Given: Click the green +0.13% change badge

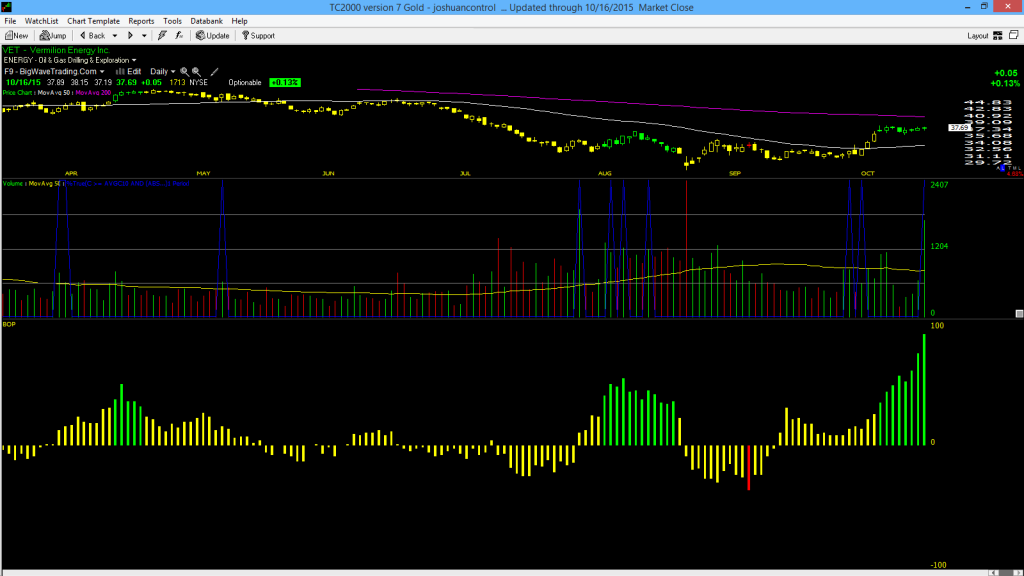Looking at the screenshot, I should point(285,82).
